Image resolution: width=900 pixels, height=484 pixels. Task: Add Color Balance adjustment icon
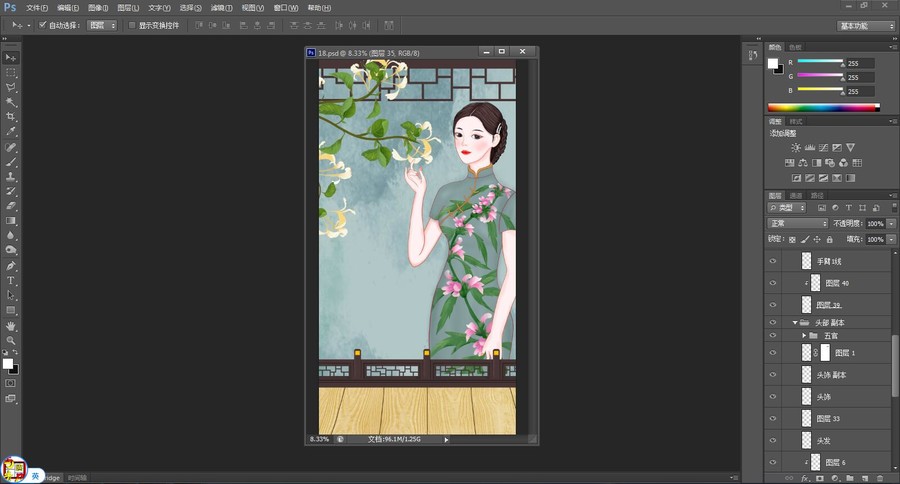click(803, 163)
